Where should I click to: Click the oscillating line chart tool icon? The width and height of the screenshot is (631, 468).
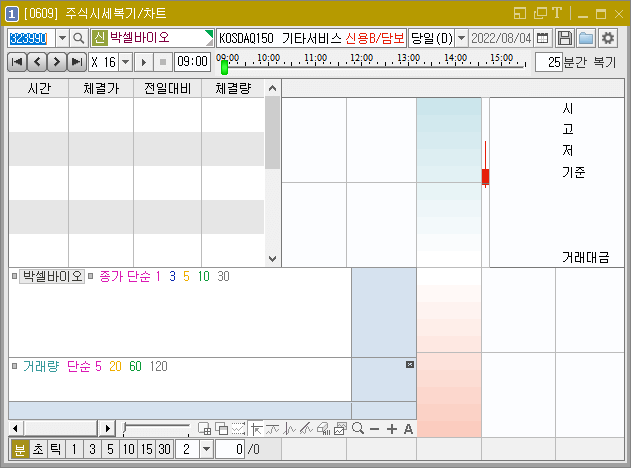click(x=290, y=429)
